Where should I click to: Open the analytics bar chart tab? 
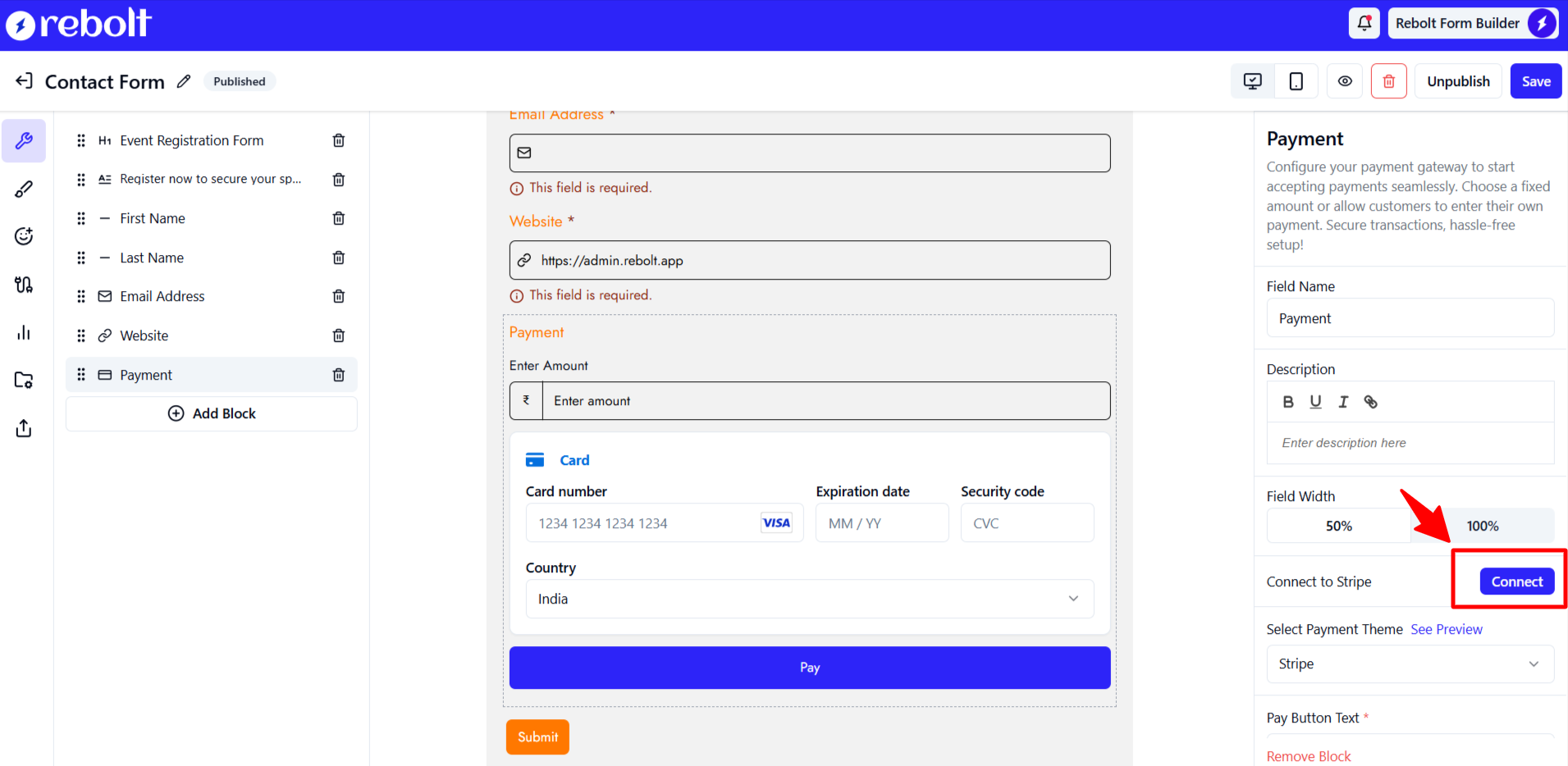24,332
